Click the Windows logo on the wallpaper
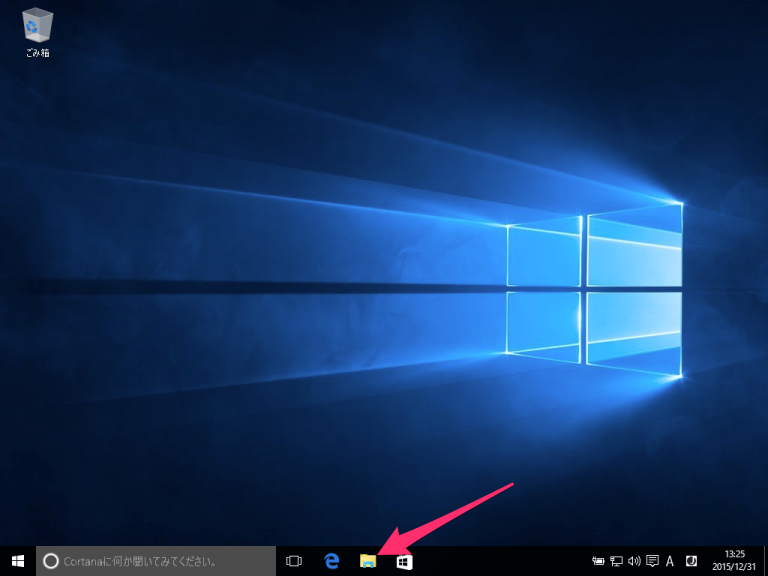 pyautogui.click(x=594, y=290)
